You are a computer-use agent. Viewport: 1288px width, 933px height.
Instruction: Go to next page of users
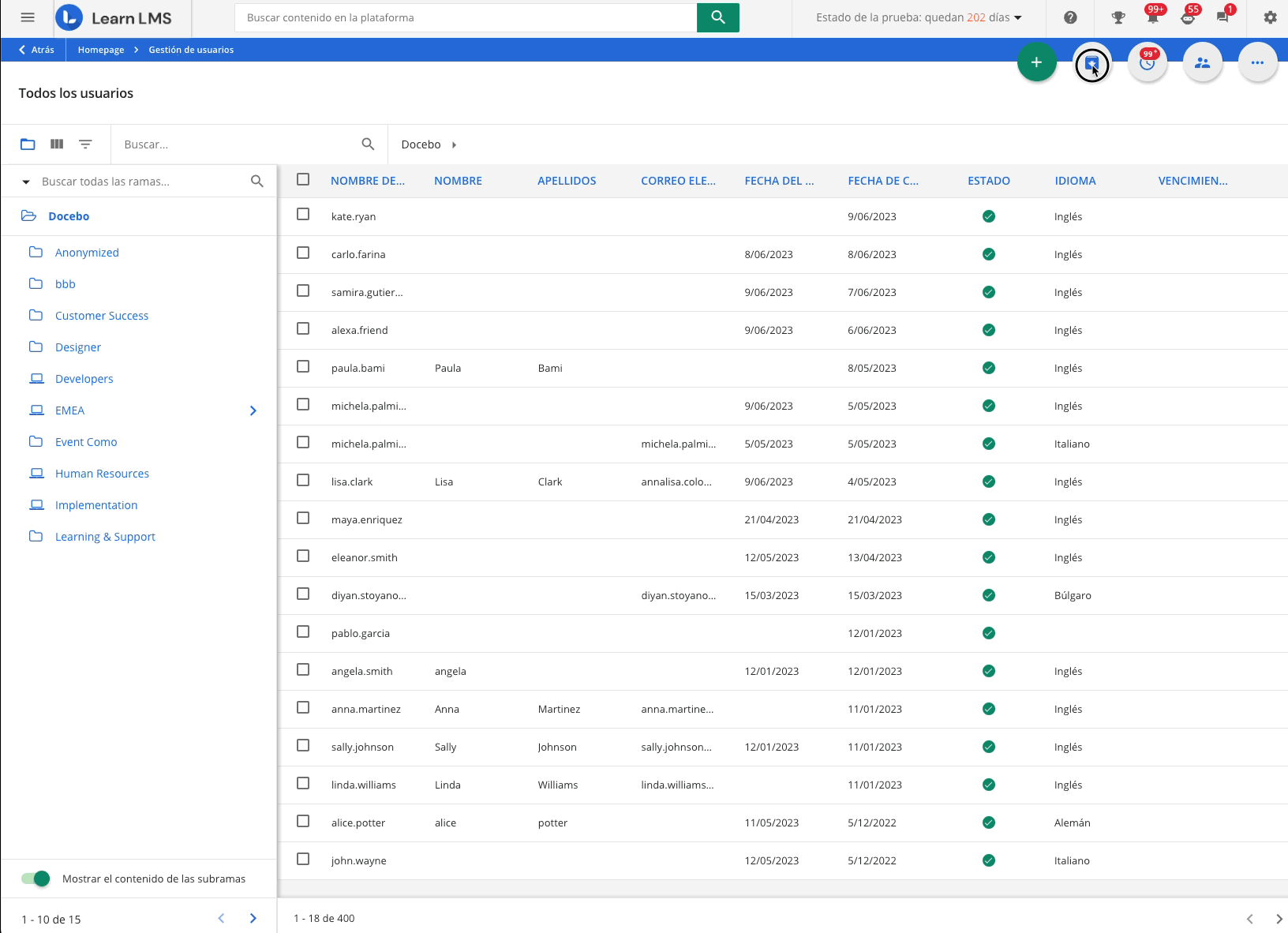[1279, 919]
